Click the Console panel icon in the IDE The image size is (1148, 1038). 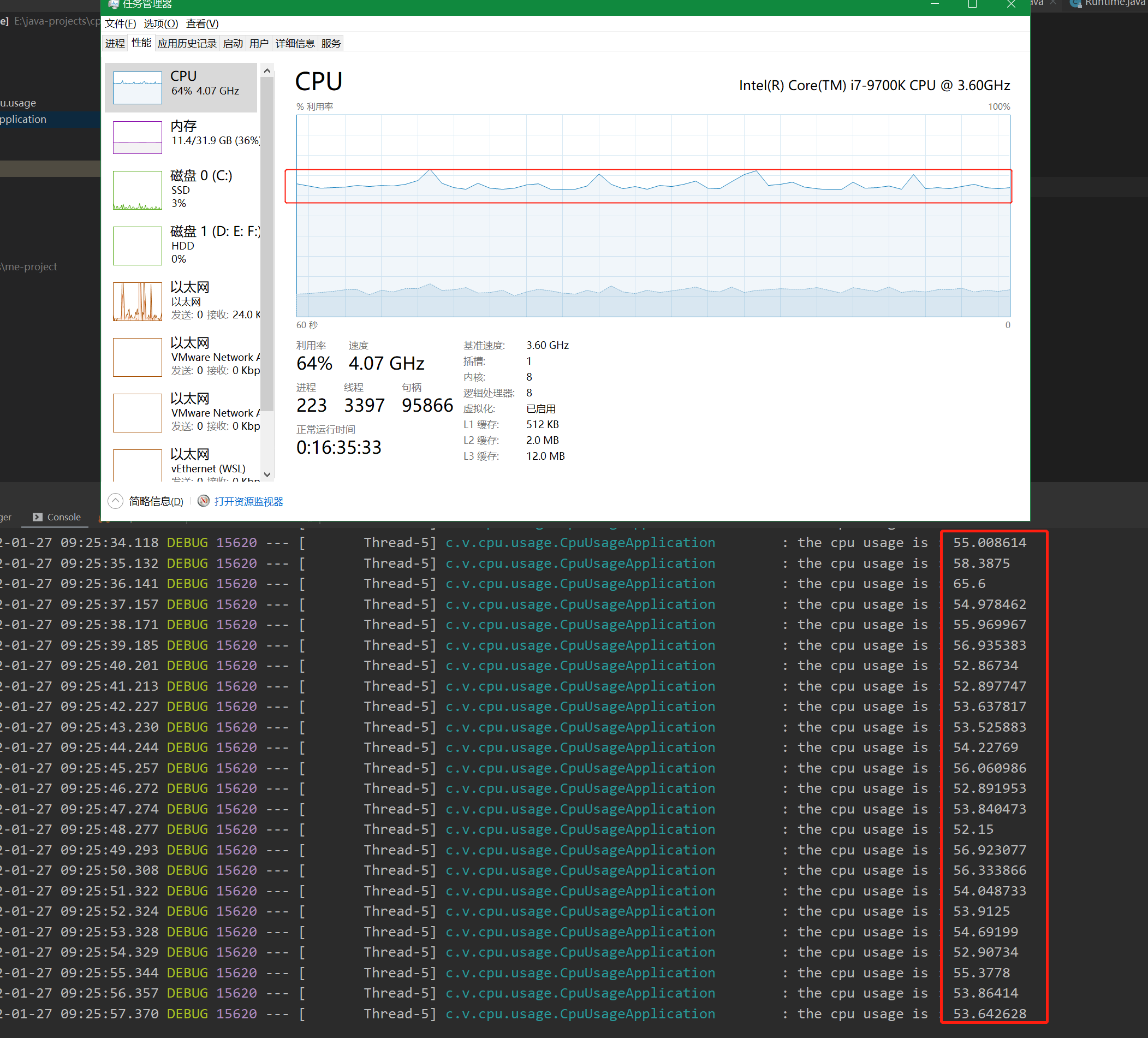pyautogui.click(x=37, y=517)
